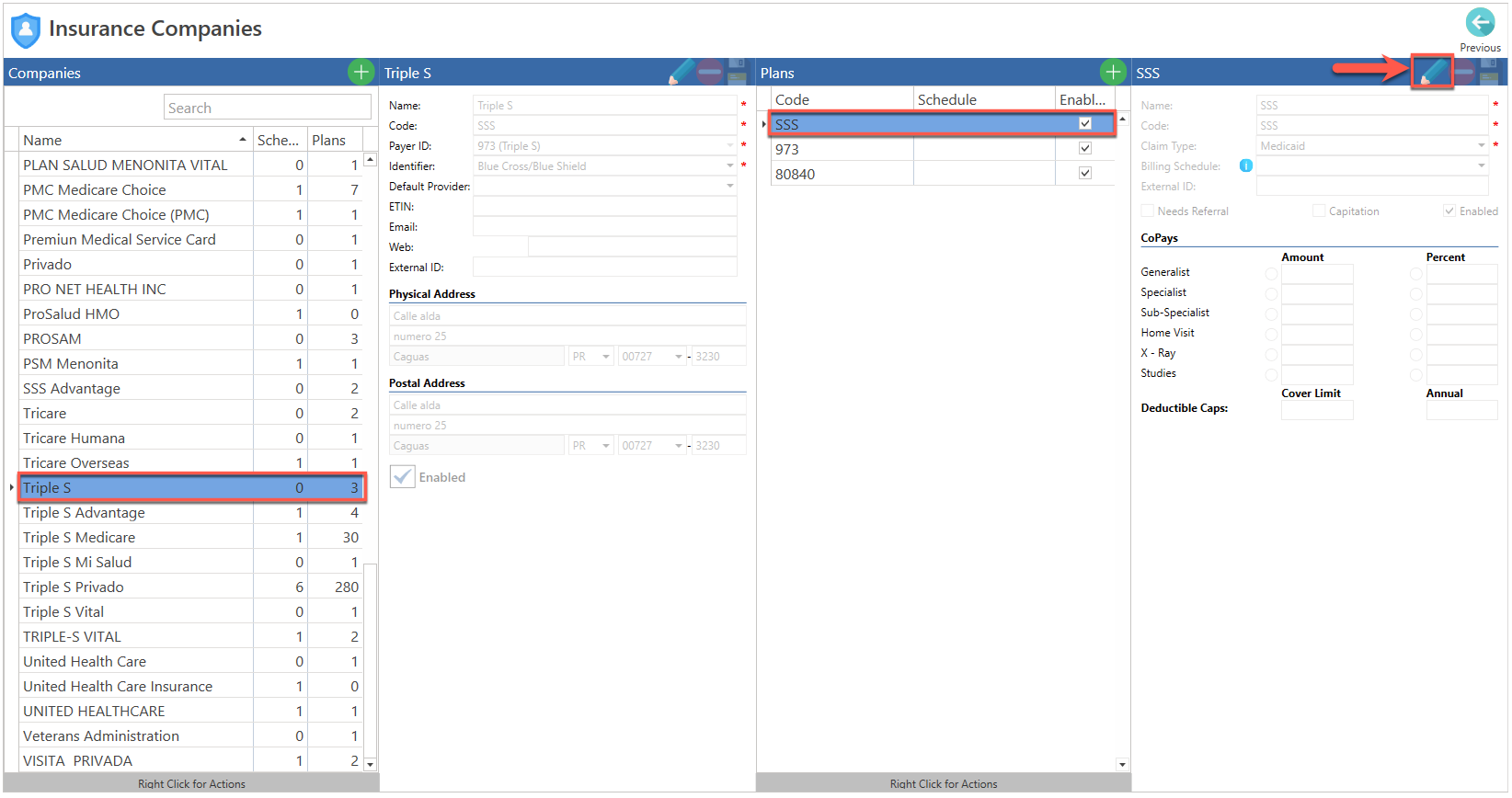Select PSM Menonita company row
This screenshot has height=798, width=1512.
[x=191, y=363]
